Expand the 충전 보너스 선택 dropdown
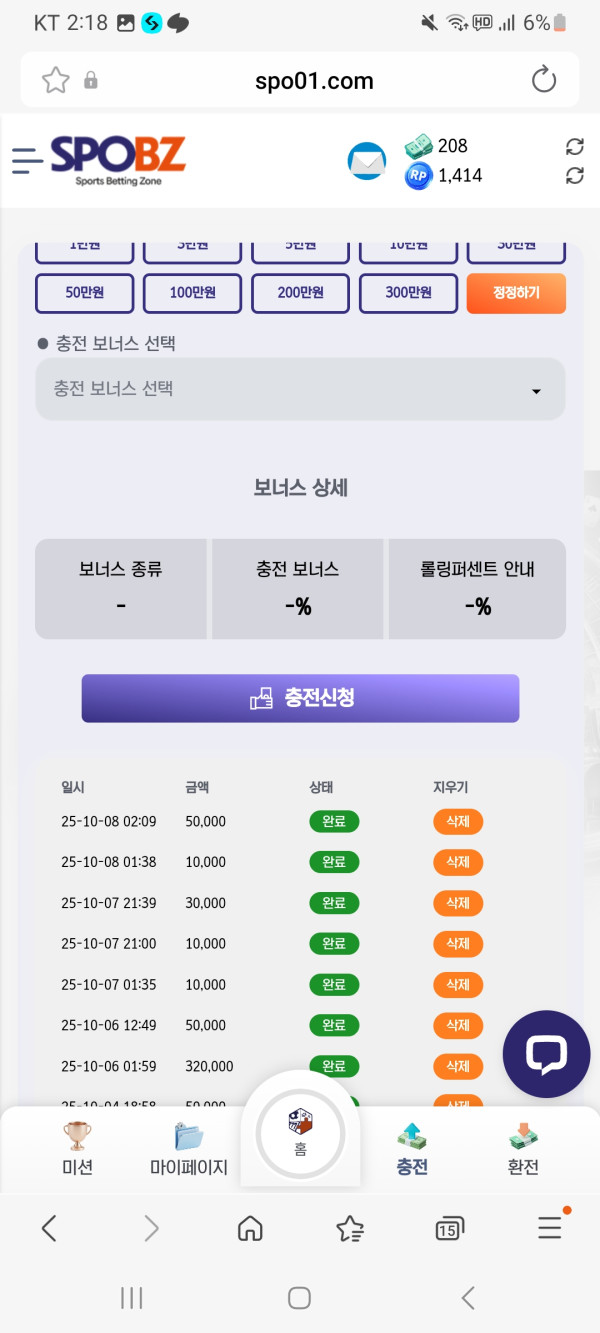This screenshot has width=600, height=1333. pos(300,389)
